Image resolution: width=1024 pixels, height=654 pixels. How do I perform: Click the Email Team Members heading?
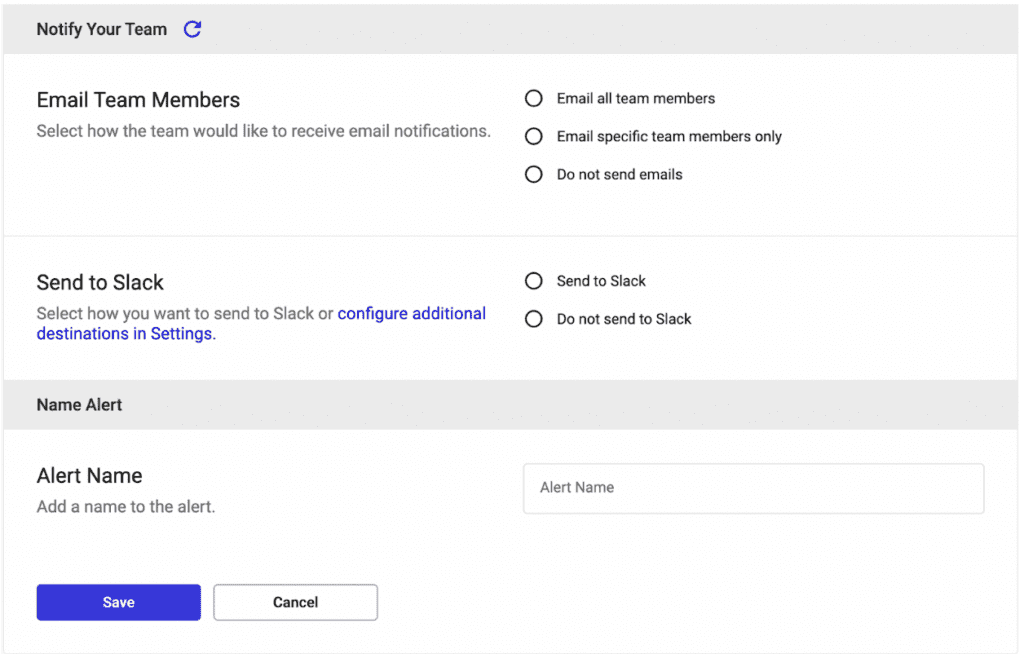click(138, 100)
